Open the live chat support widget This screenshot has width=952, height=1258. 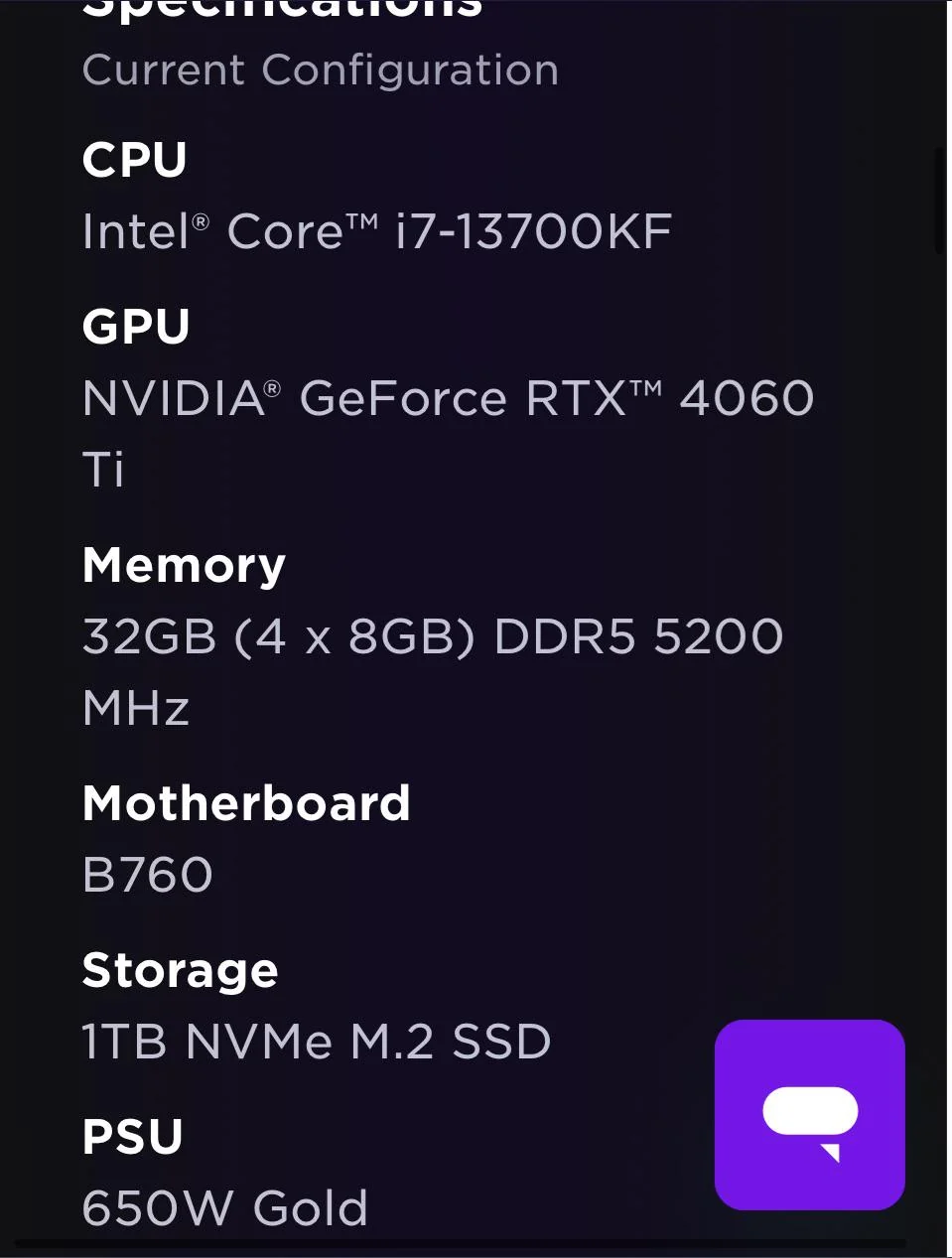[x=810, y=1113]
